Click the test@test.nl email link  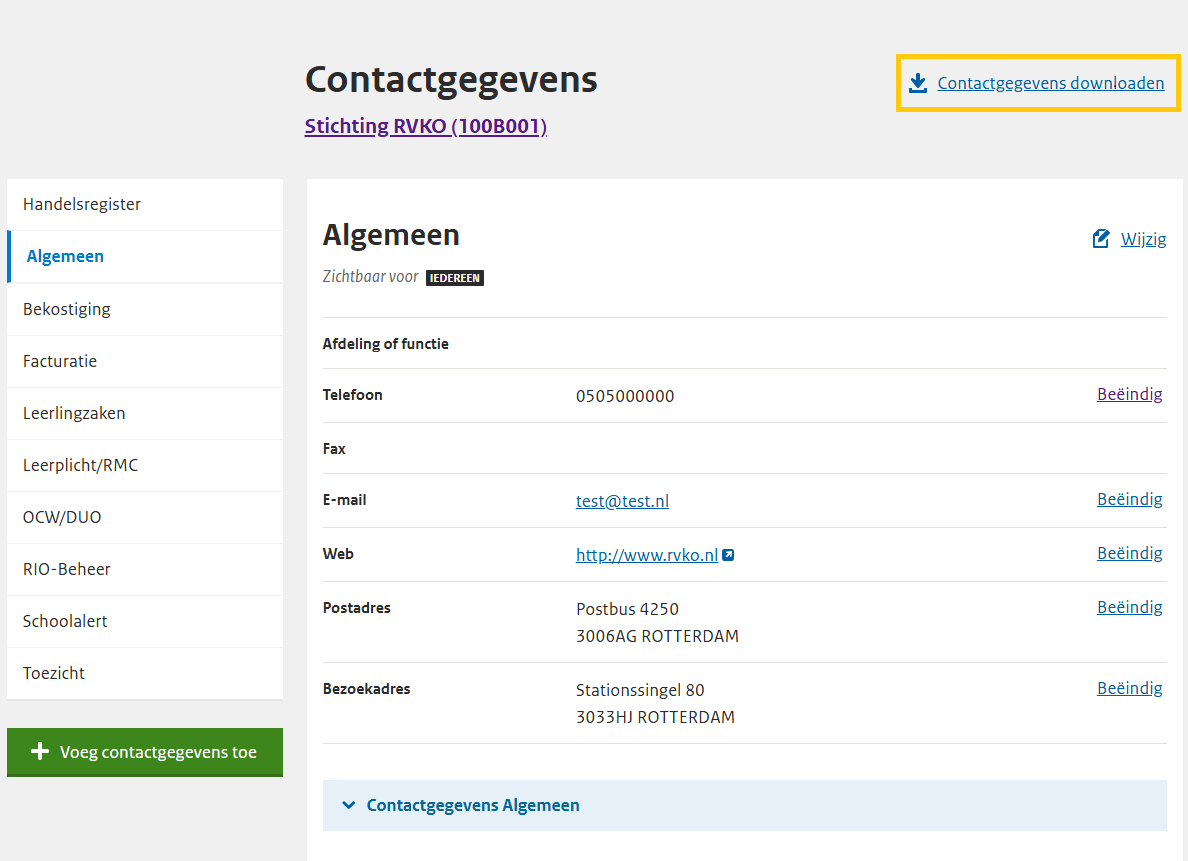622,500
